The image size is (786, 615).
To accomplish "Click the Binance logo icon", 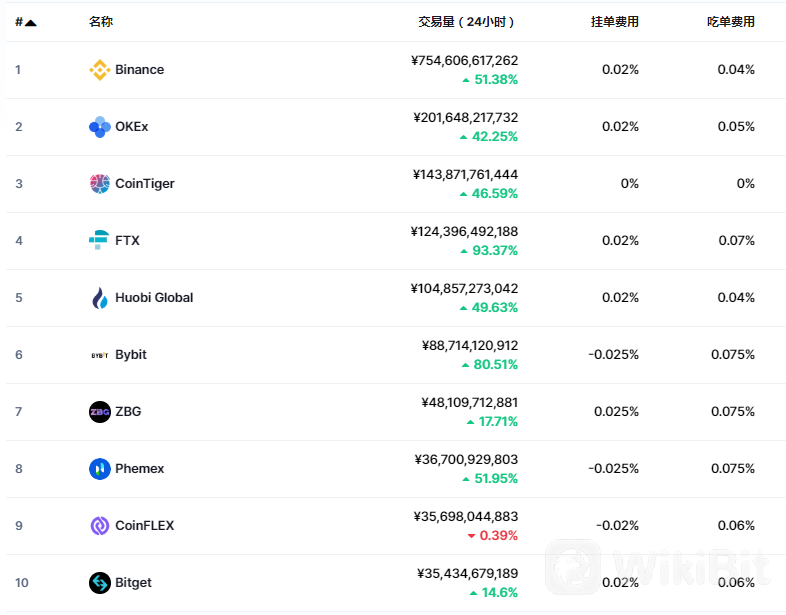I will [x=100, y=70].
